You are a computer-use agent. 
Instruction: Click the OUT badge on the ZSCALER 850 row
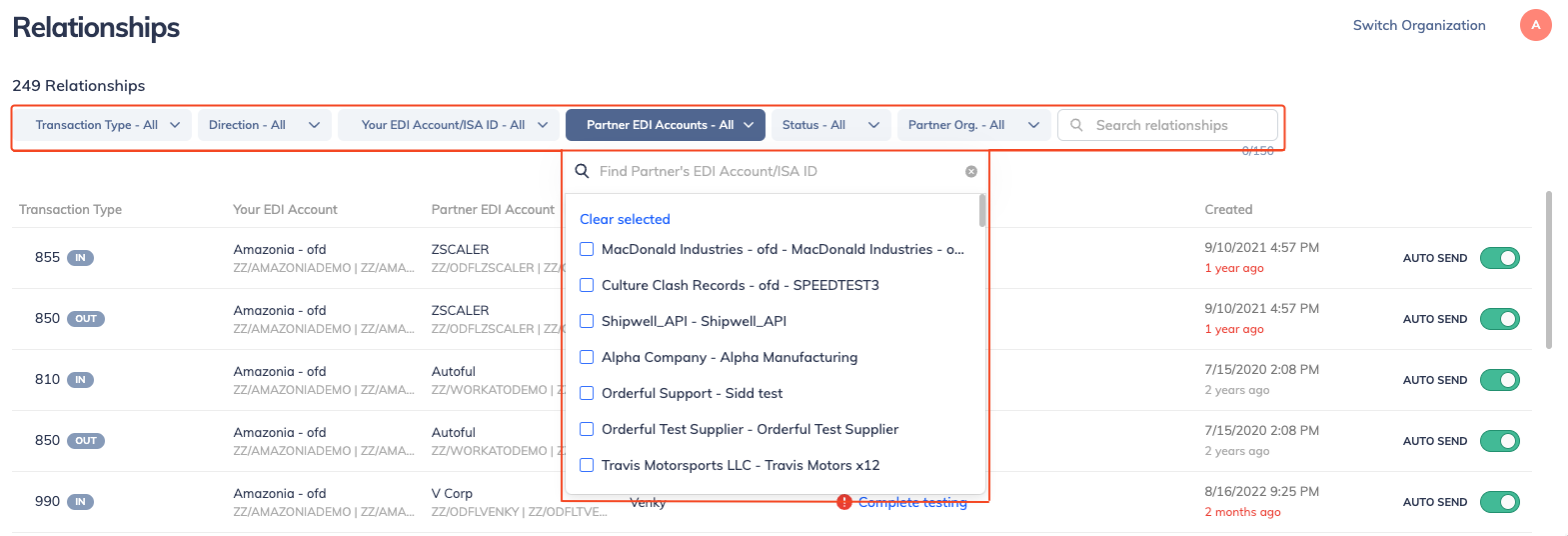coord(86,319)
